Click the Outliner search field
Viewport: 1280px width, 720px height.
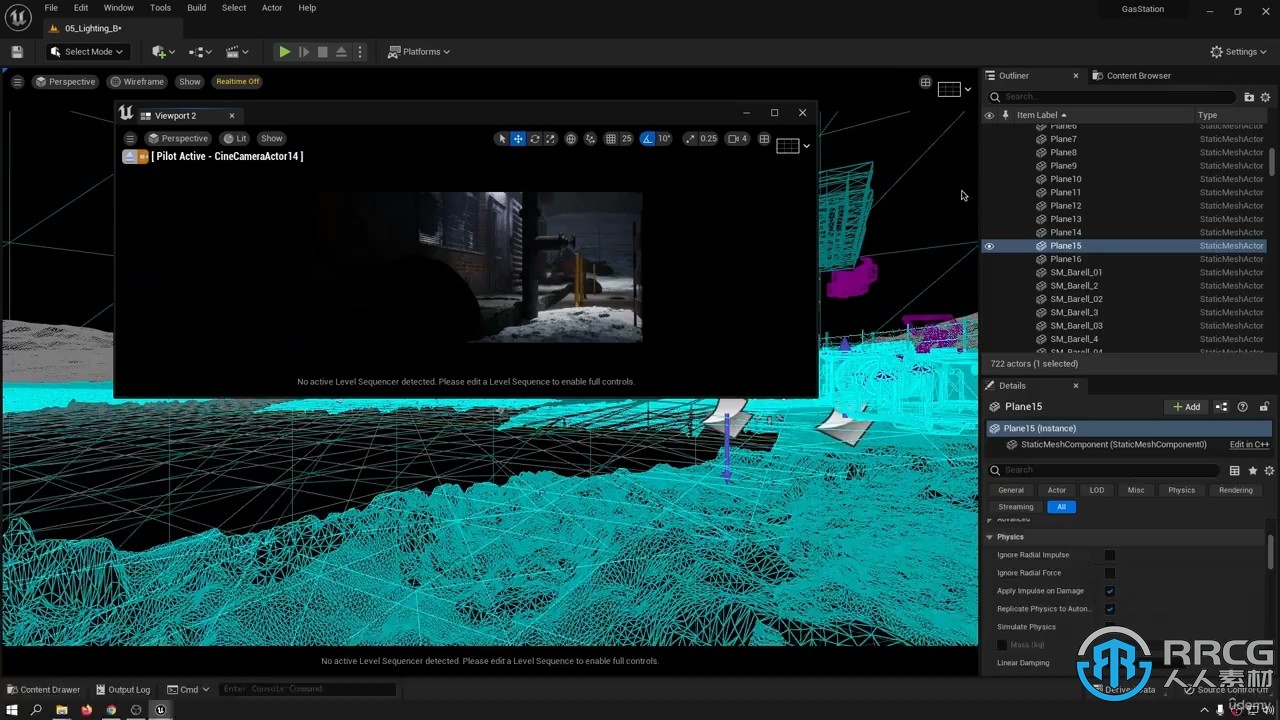(1112, 97)
